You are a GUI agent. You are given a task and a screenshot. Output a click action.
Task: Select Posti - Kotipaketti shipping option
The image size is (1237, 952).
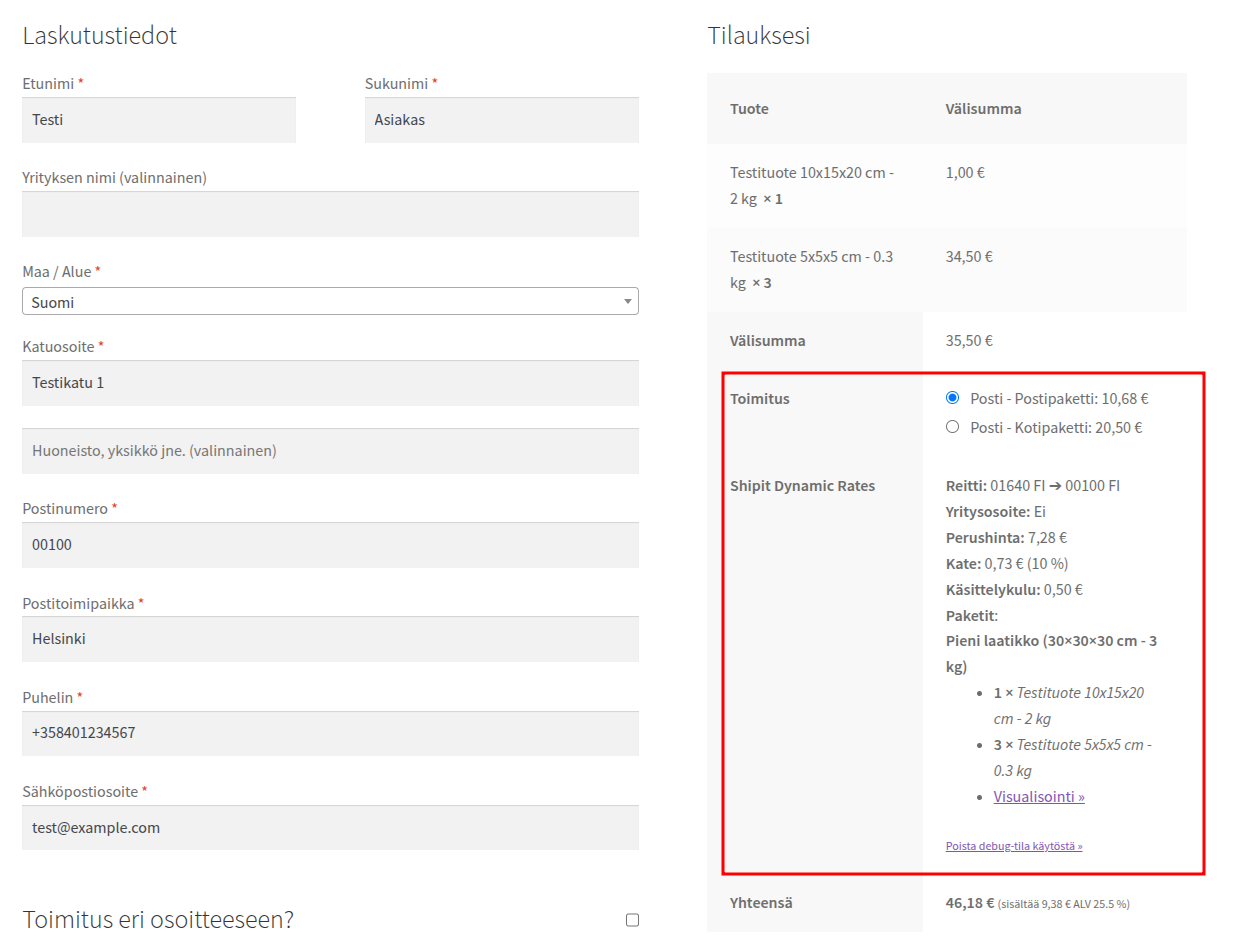[952, 427]
